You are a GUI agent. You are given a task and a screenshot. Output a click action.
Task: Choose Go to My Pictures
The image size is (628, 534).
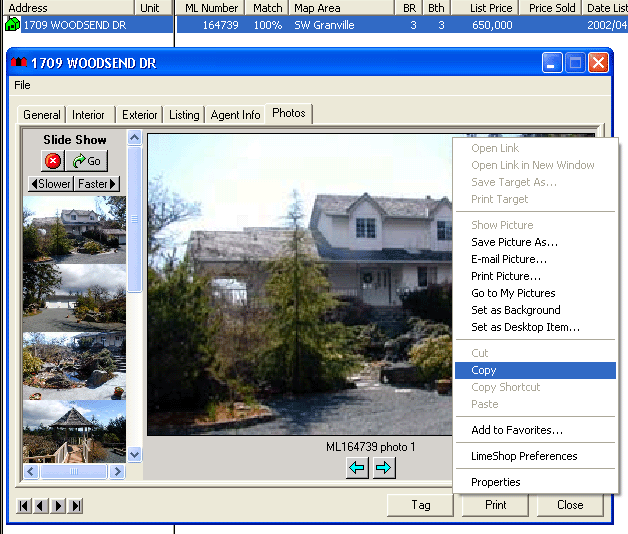[535, 293]
